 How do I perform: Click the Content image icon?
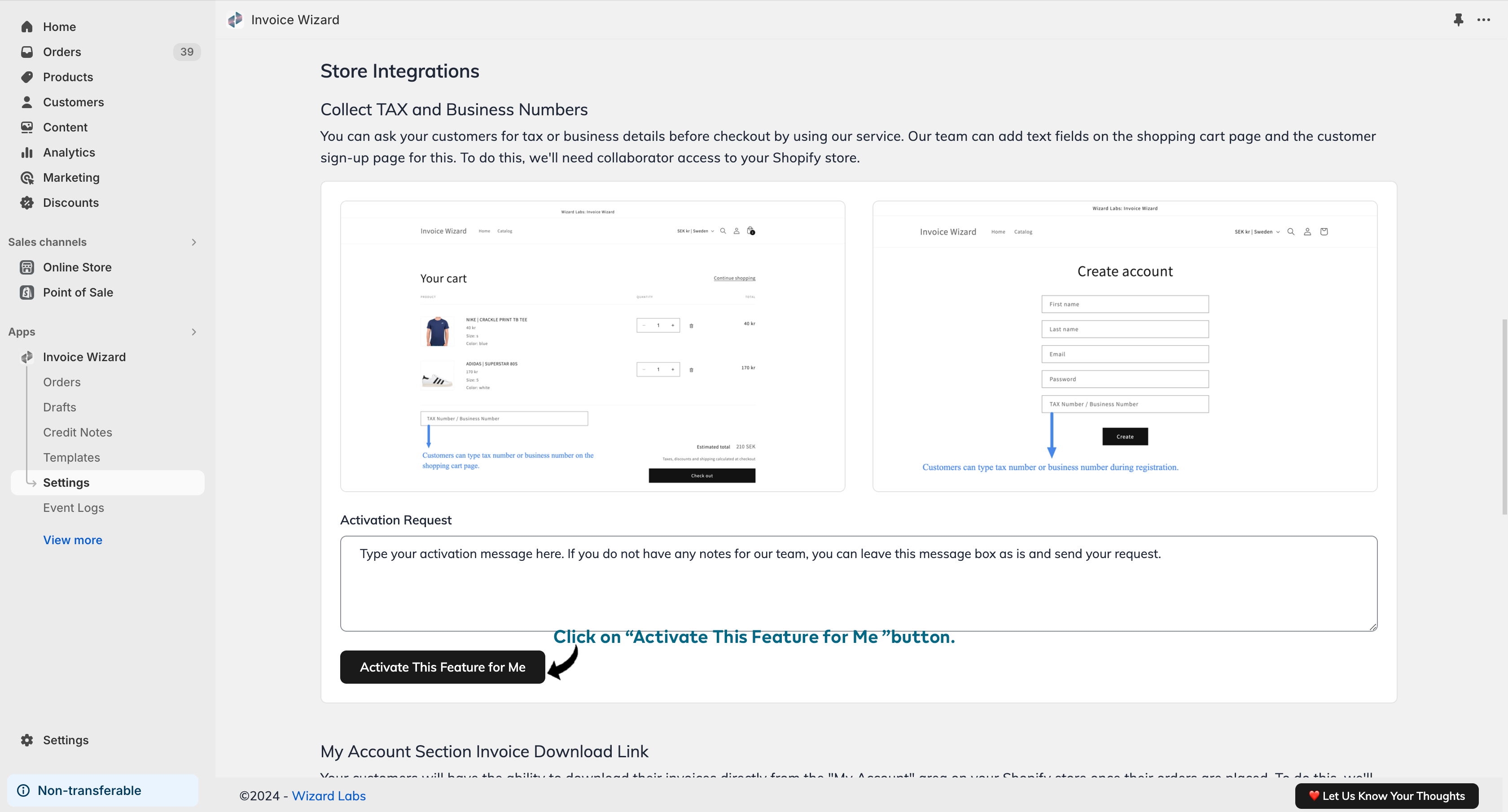(x=27, y=127)
